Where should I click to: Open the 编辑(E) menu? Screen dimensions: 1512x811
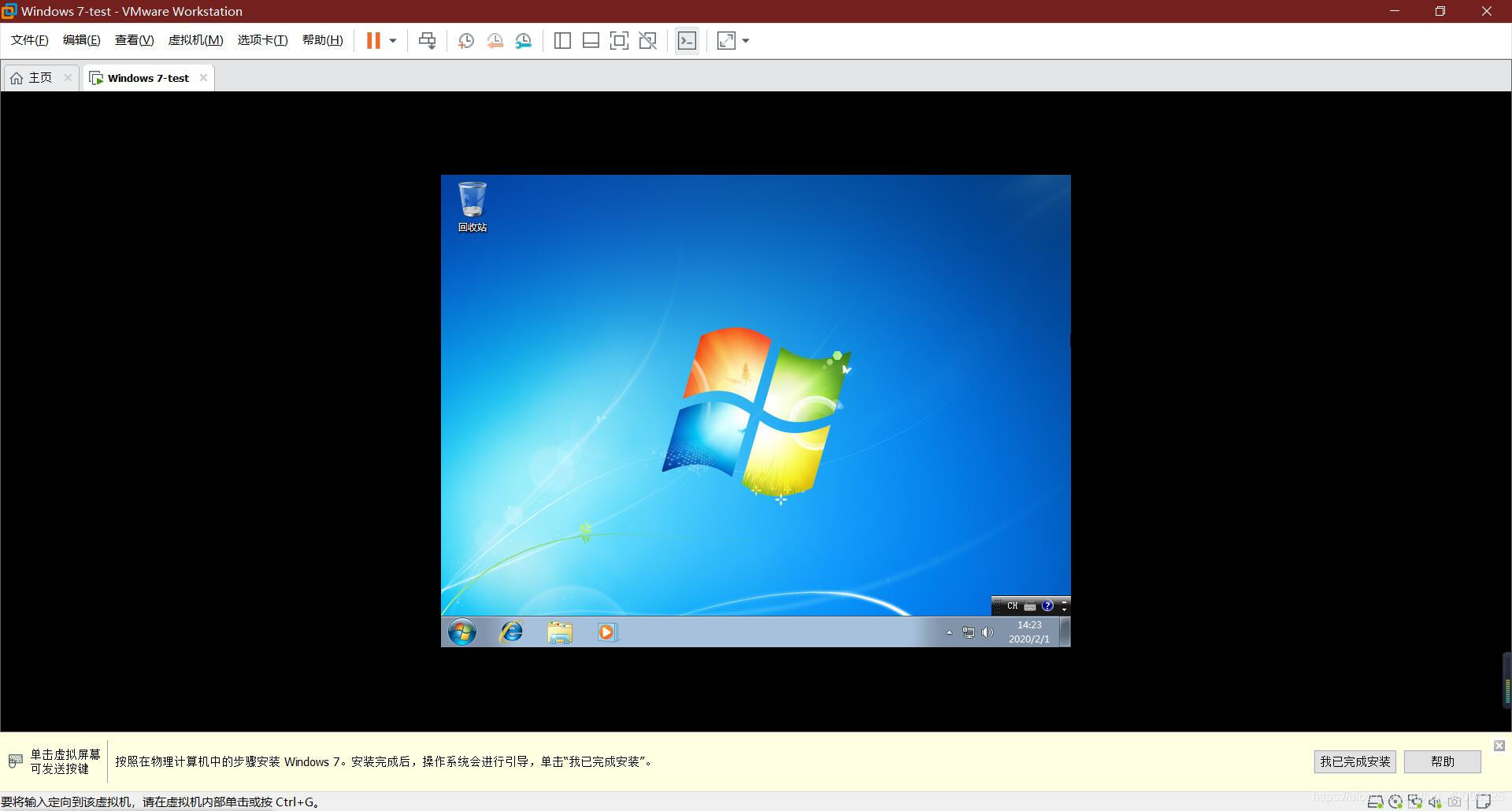click(x=81, y=40)
